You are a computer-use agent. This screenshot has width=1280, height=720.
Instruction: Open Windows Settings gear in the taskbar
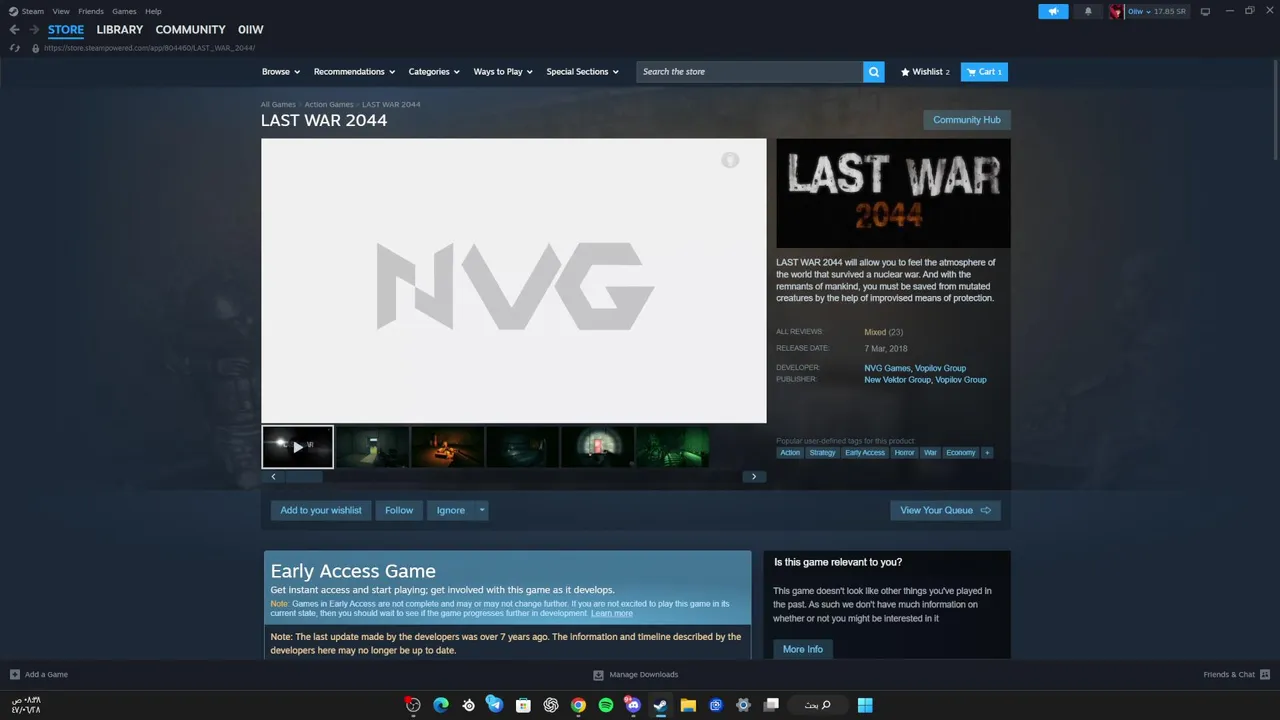(x=743, y=705)
